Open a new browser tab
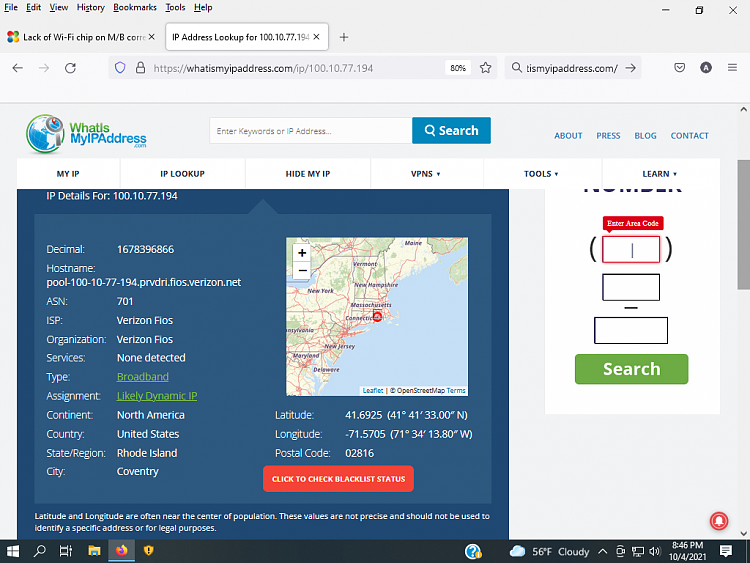The height and width of the screenshot is (563, 750). click(343, 37)
